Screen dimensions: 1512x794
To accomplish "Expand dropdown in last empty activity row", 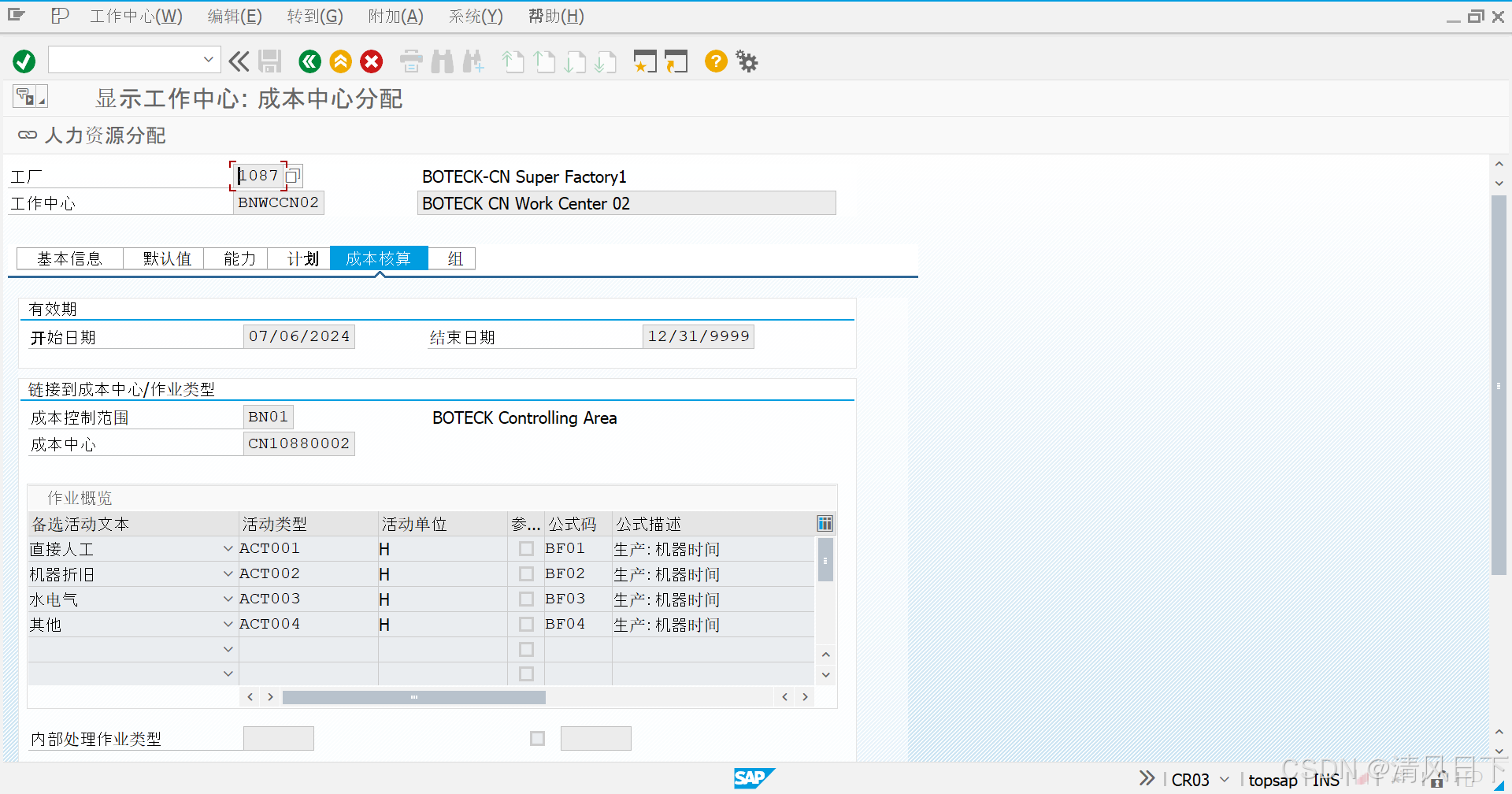I will (x=228, y=674).
